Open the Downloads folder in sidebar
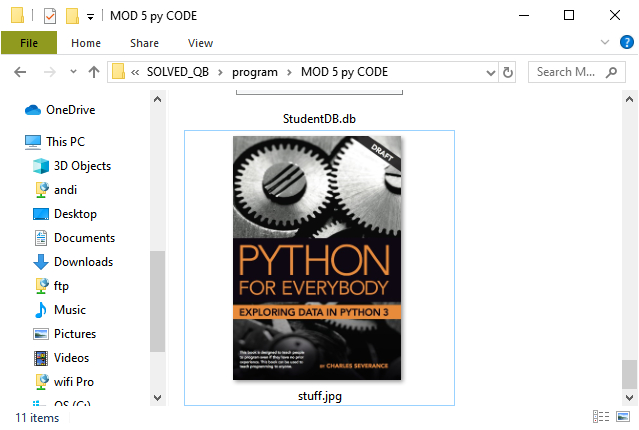This screenshot has height=430, width=639. tap(83, 262)
